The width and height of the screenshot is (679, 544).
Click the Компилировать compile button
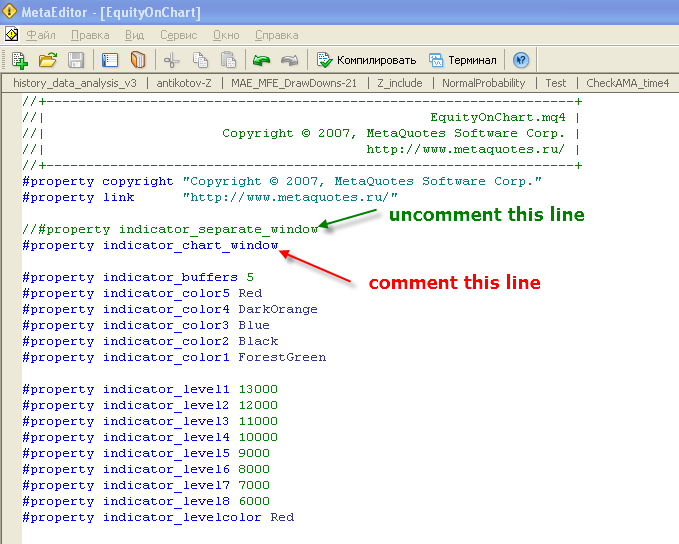click(366, 60)
